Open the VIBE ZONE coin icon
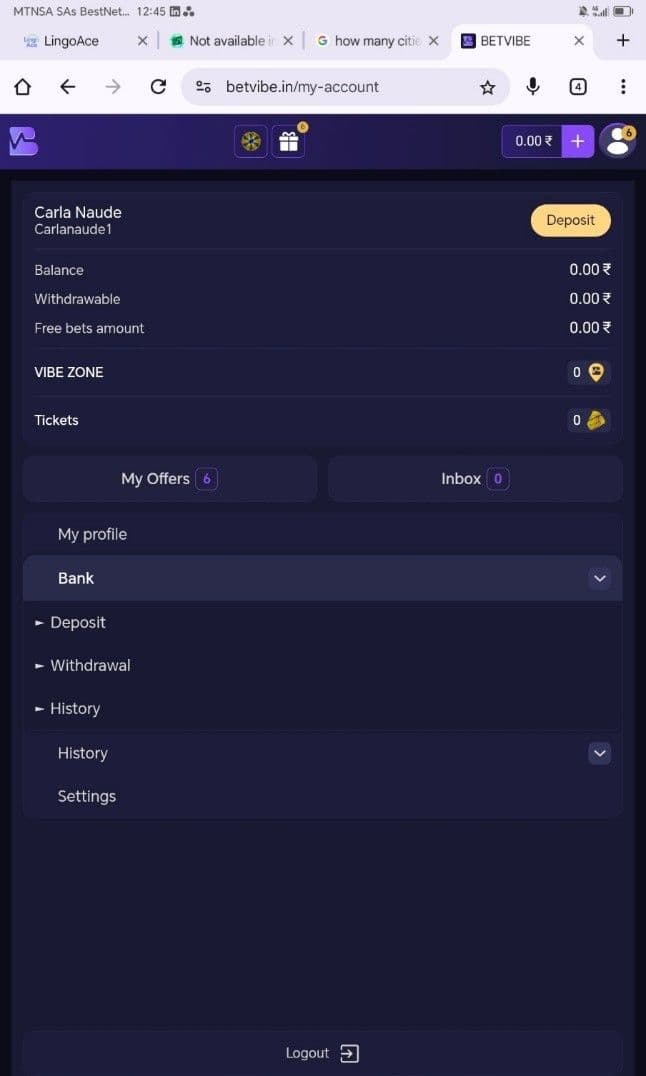 pos(597,371)
